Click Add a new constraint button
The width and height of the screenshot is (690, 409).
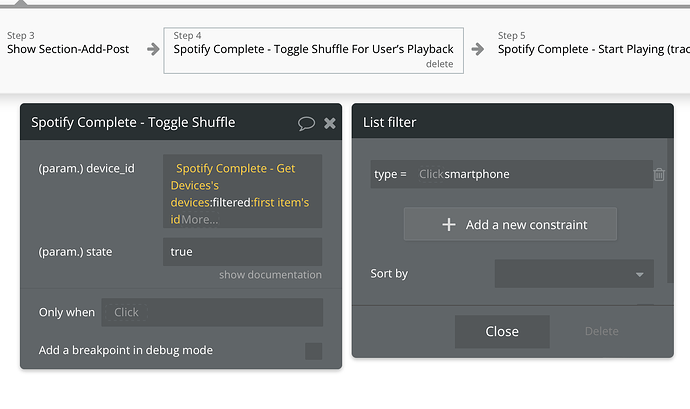click(510, 225)
